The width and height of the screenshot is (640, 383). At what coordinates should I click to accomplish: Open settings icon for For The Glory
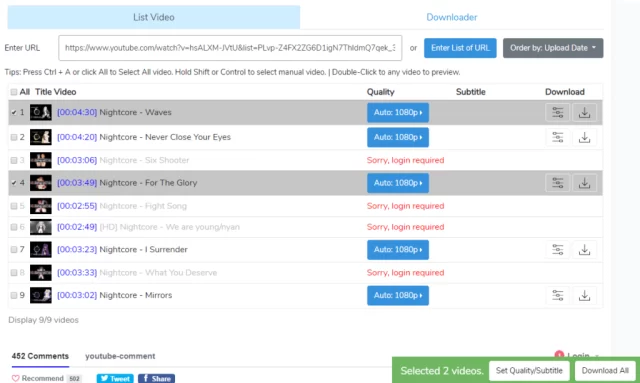coord(558,183)
